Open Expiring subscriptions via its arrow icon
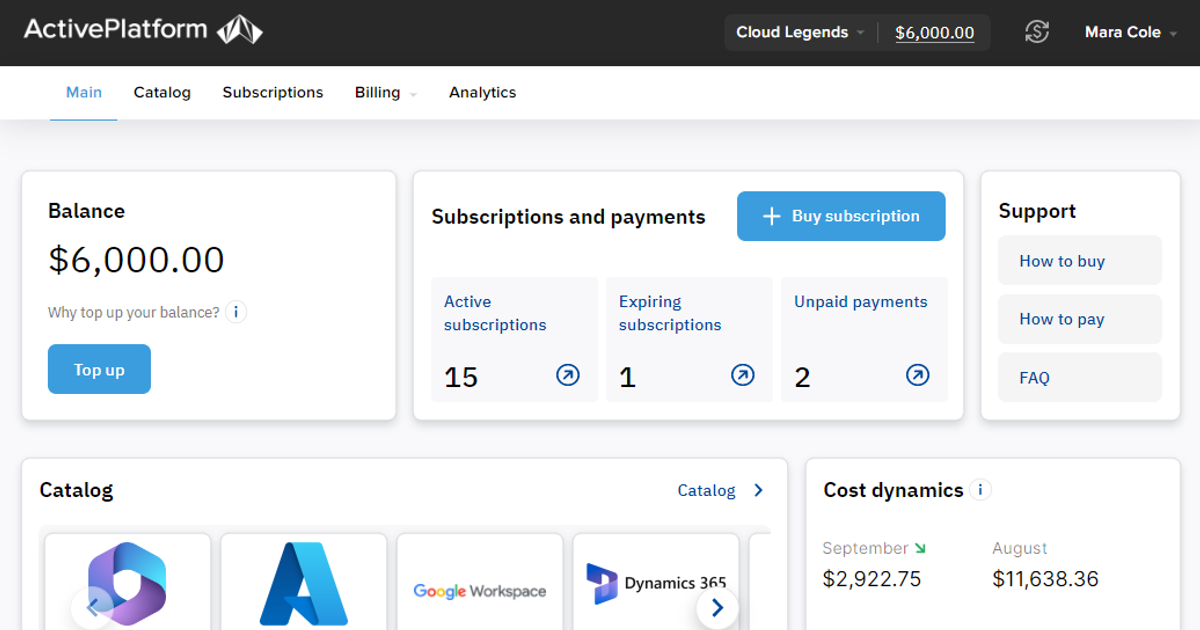 pos(742,375)
